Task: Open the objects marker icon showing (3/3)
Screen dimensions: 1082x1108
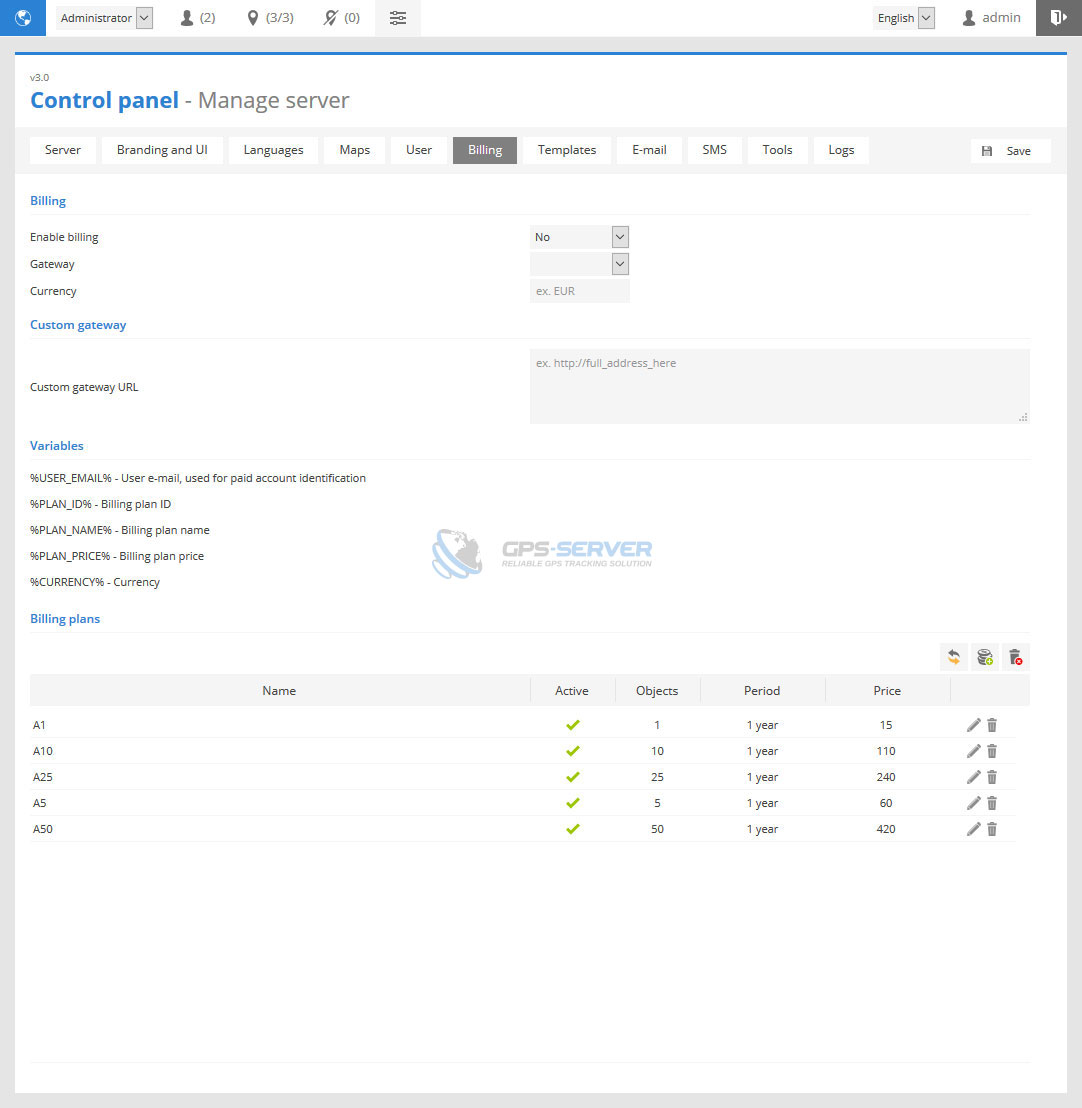Action: (270, 18)
